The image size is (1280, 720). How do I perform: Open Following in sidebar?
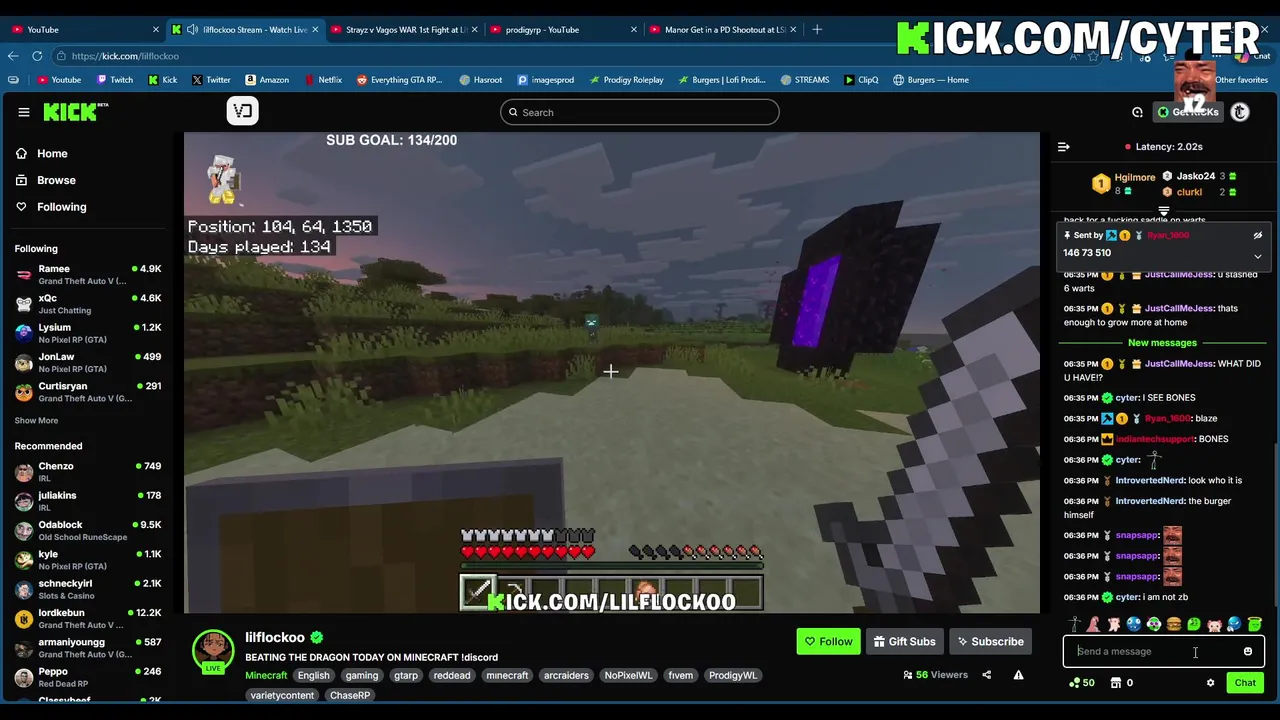51,207
